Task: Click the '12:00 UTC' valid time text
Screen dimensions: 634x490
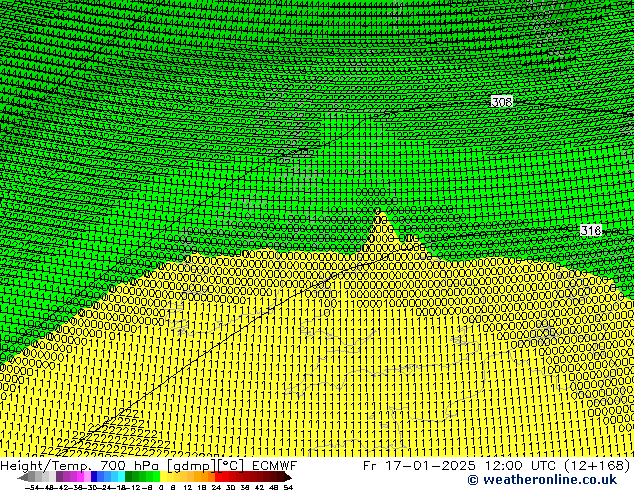Action: point(521,466)
